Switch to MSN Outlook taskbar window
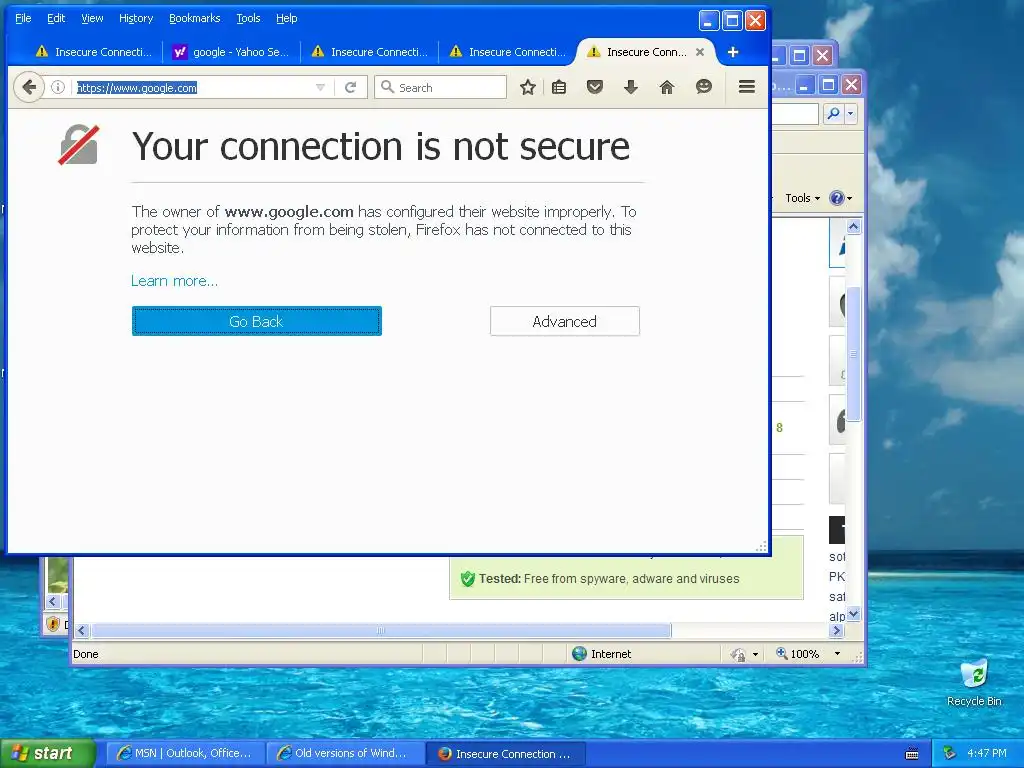The width and height of the screenshot is (1024, 768). click(x=184, y=754)
